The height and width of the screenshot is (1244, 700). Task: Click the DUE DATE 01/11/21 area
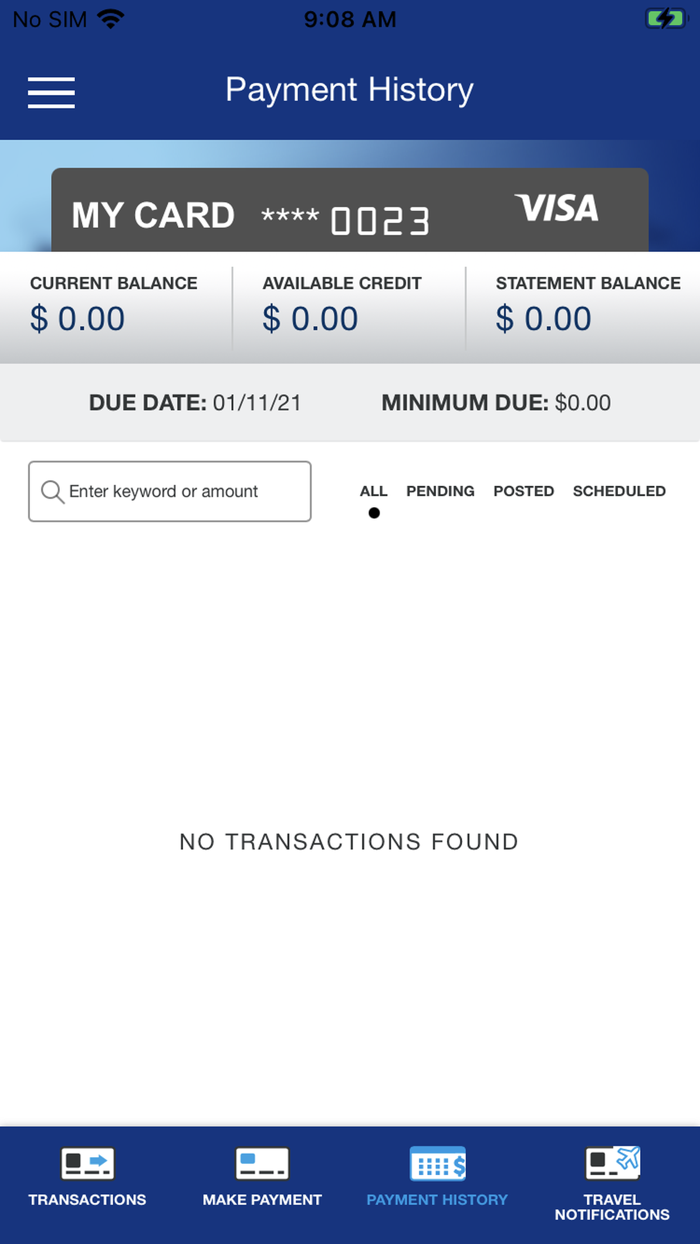coord(196,402)
